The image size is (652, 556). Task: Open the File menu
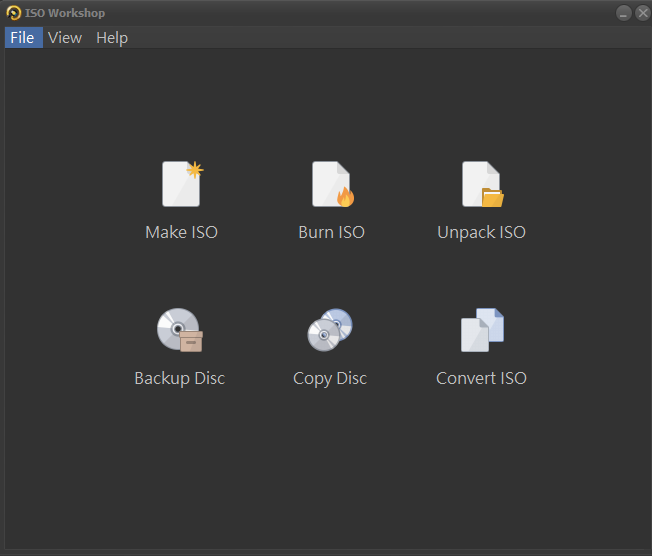tap(22, 38)
